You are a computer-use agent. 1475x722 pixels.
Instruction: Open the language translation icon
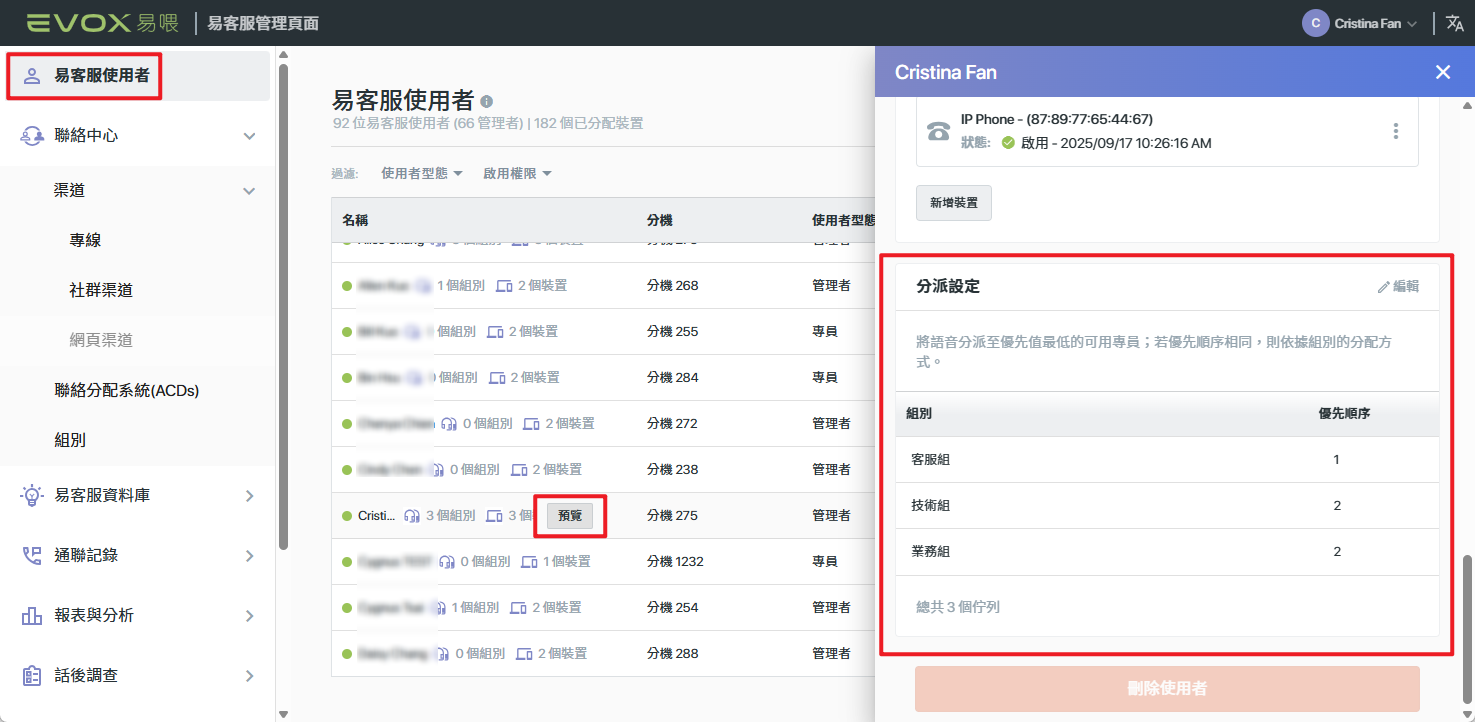(1454, 23)
